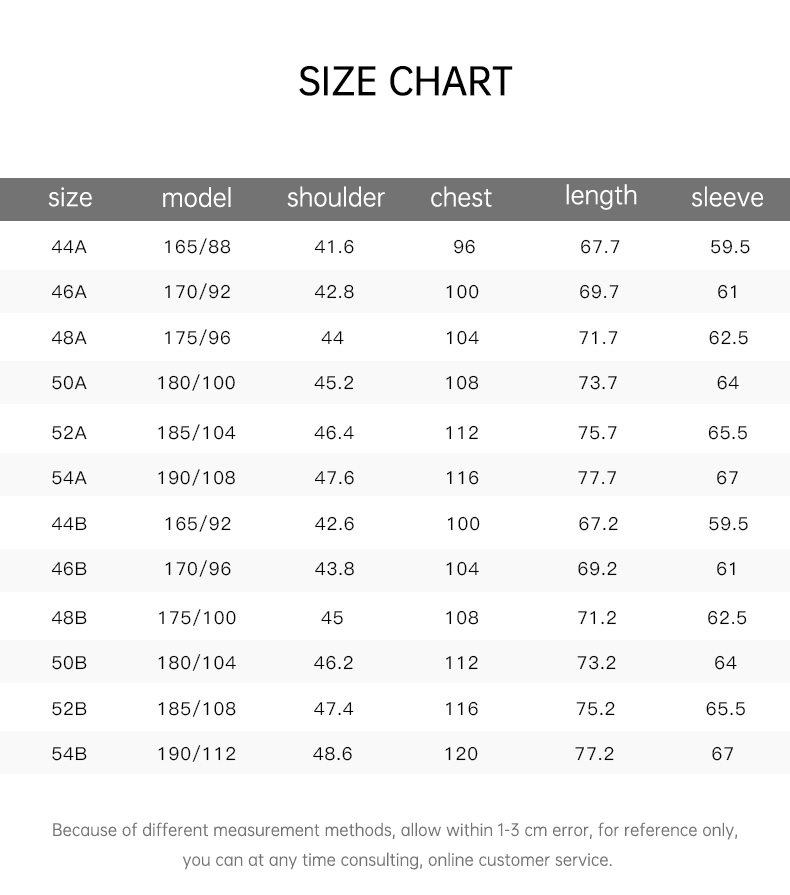
Task: Click the SIZE CHART title
Action: (405, 82)
